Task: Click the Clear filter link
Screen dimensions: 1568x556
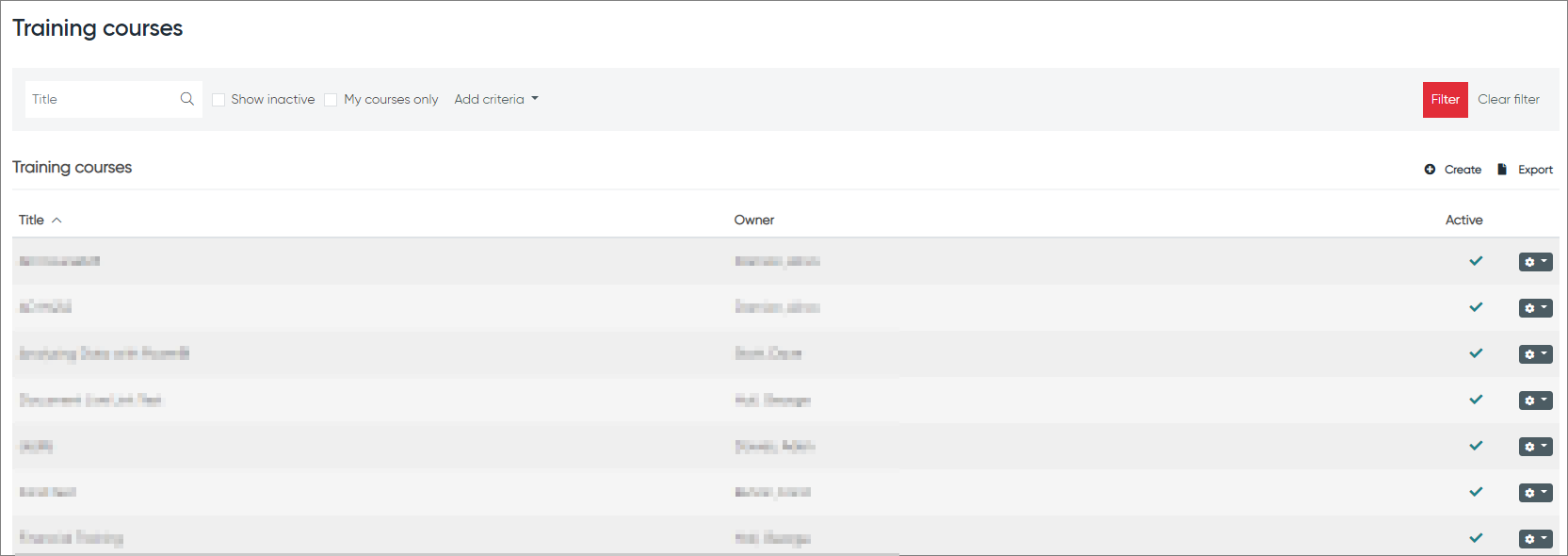Action: pos(1509,99)
